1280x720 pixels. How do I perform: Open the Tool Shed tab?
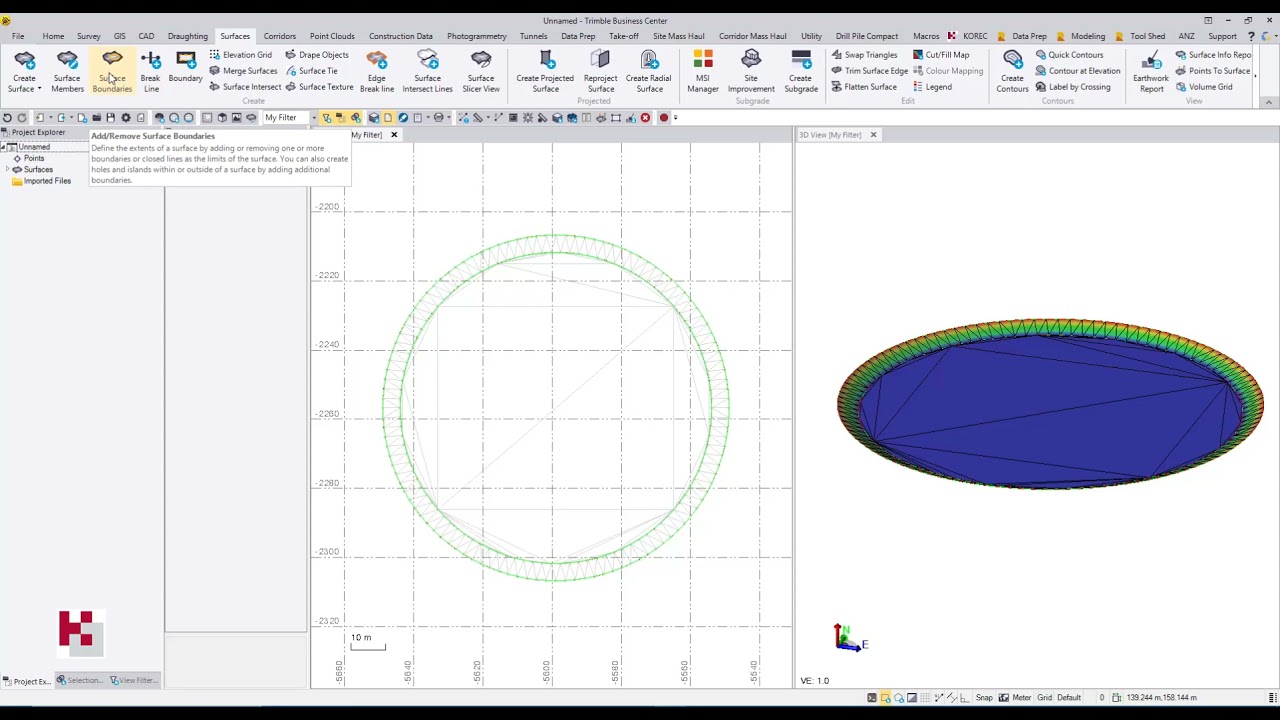[1147, 36]
